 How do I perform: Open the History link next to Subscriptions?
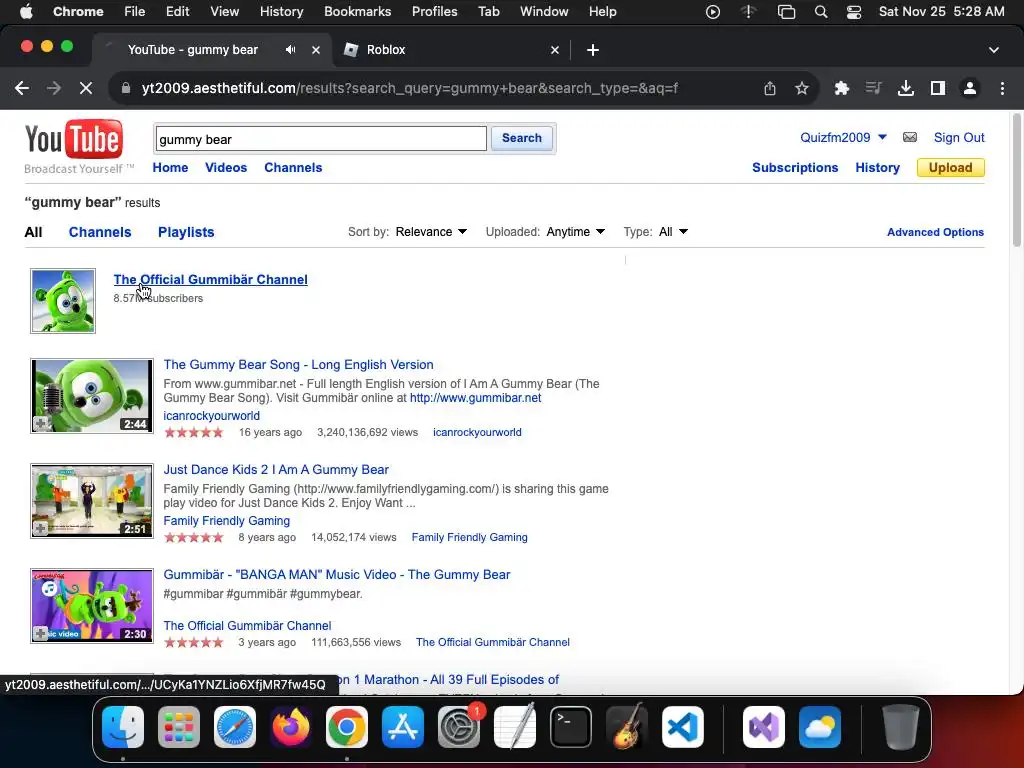pos(877,168)
